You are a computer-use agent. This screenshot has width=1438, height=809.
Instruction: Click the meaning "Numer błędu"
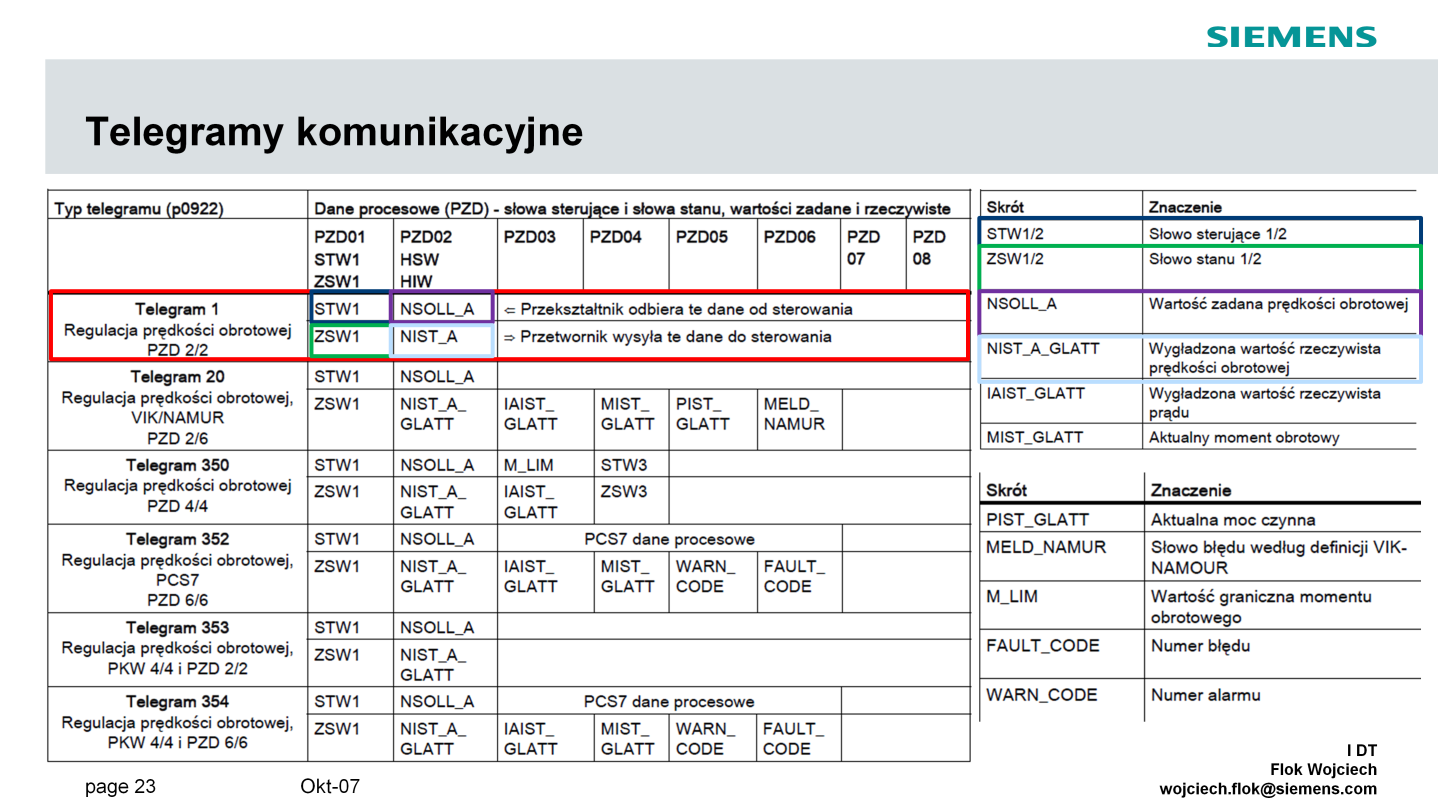(x=1200, y=646)
